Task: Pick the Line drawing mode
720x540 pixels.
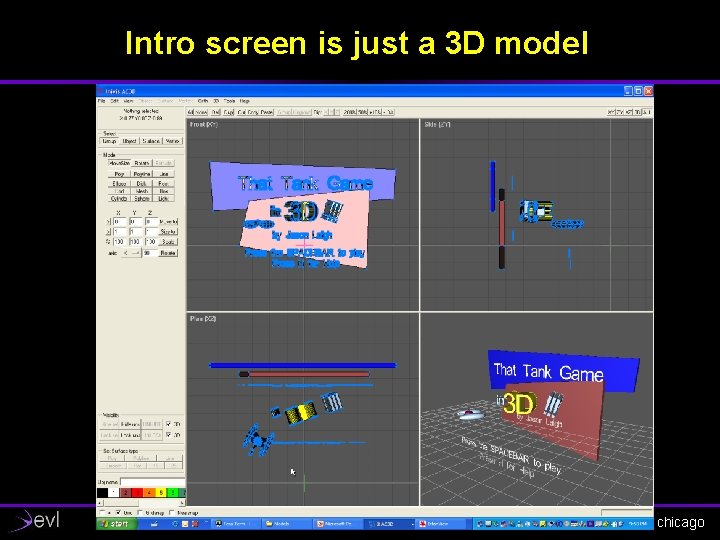Action: pos(164,174)
